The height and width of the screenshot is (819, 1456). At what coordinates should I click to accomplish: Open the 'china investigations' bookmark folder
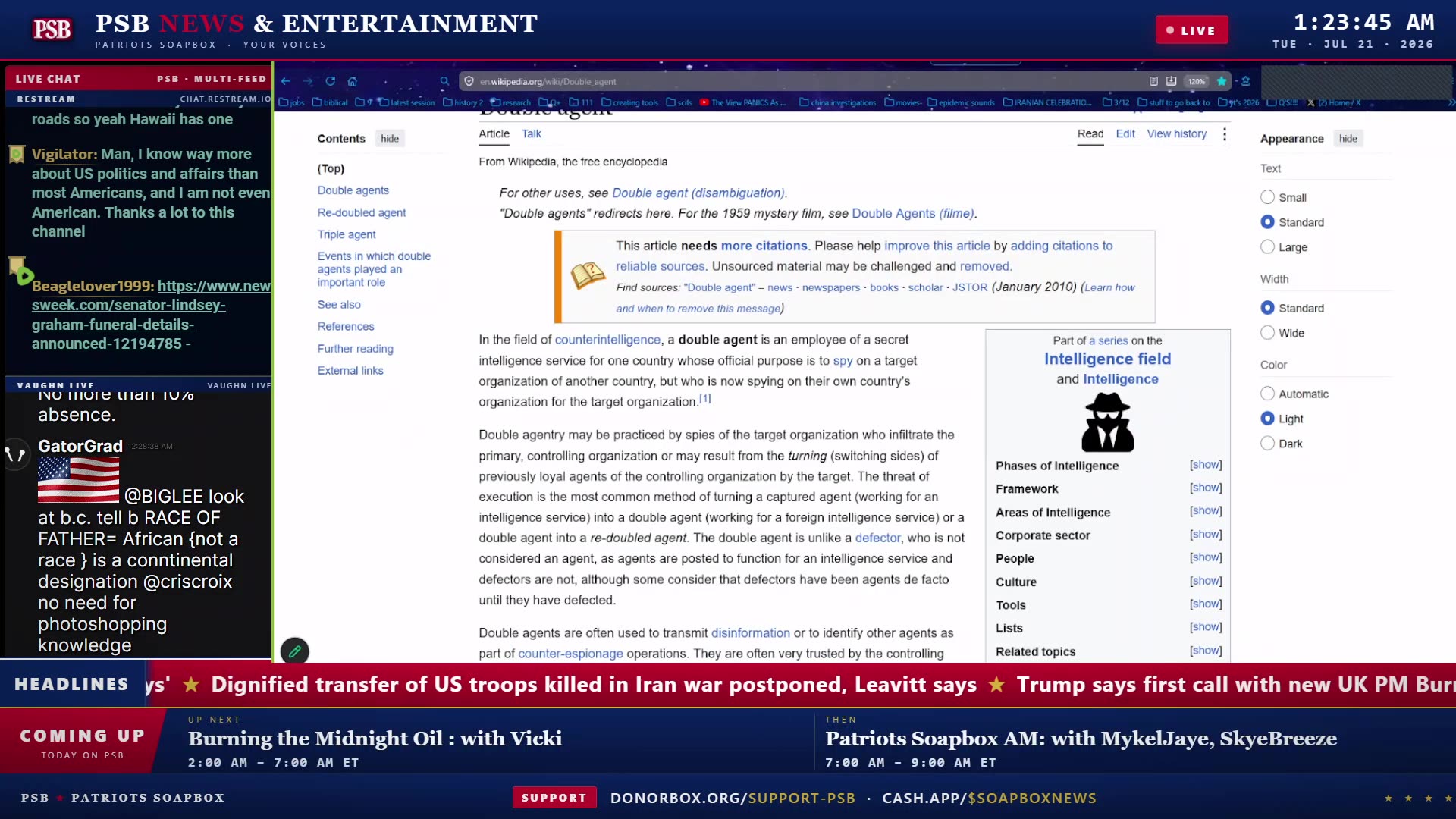tap(837, 102)
